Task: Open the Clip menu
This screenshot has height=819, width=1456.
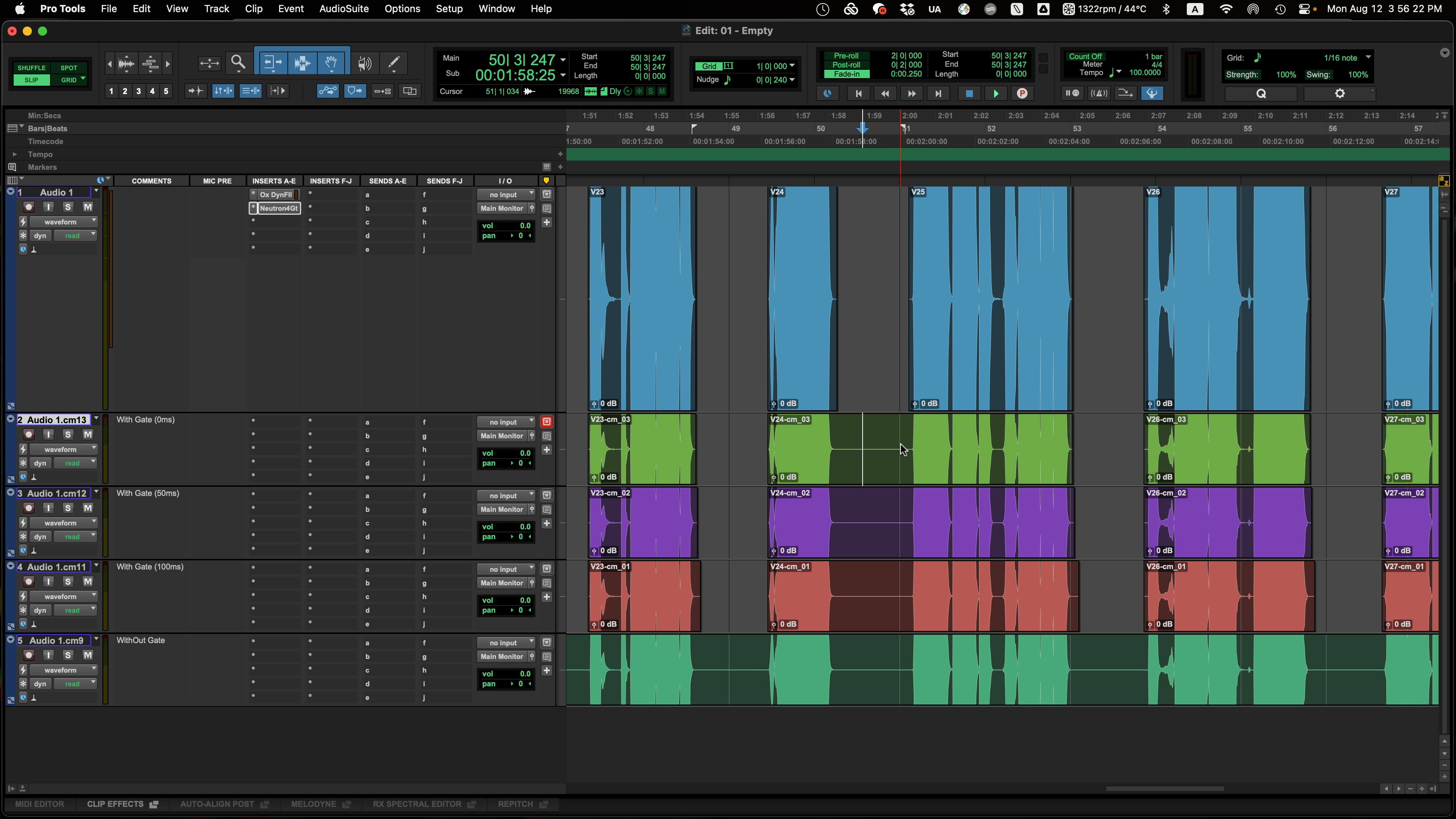Action: click(x=254, y=9)
